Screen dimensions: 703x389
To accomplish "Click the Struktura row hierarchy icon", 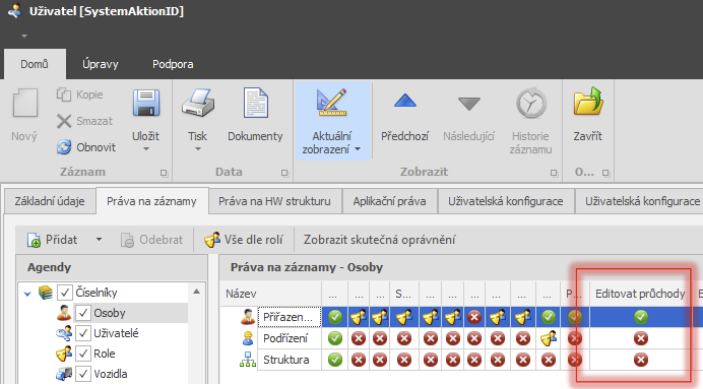I will [x=247, y=360].
